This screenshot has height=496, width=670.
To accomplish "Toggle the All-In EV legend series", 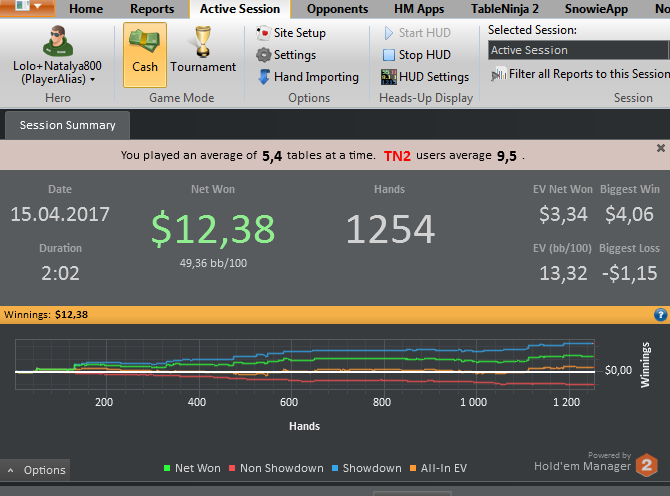I will (x=438, y=468).
